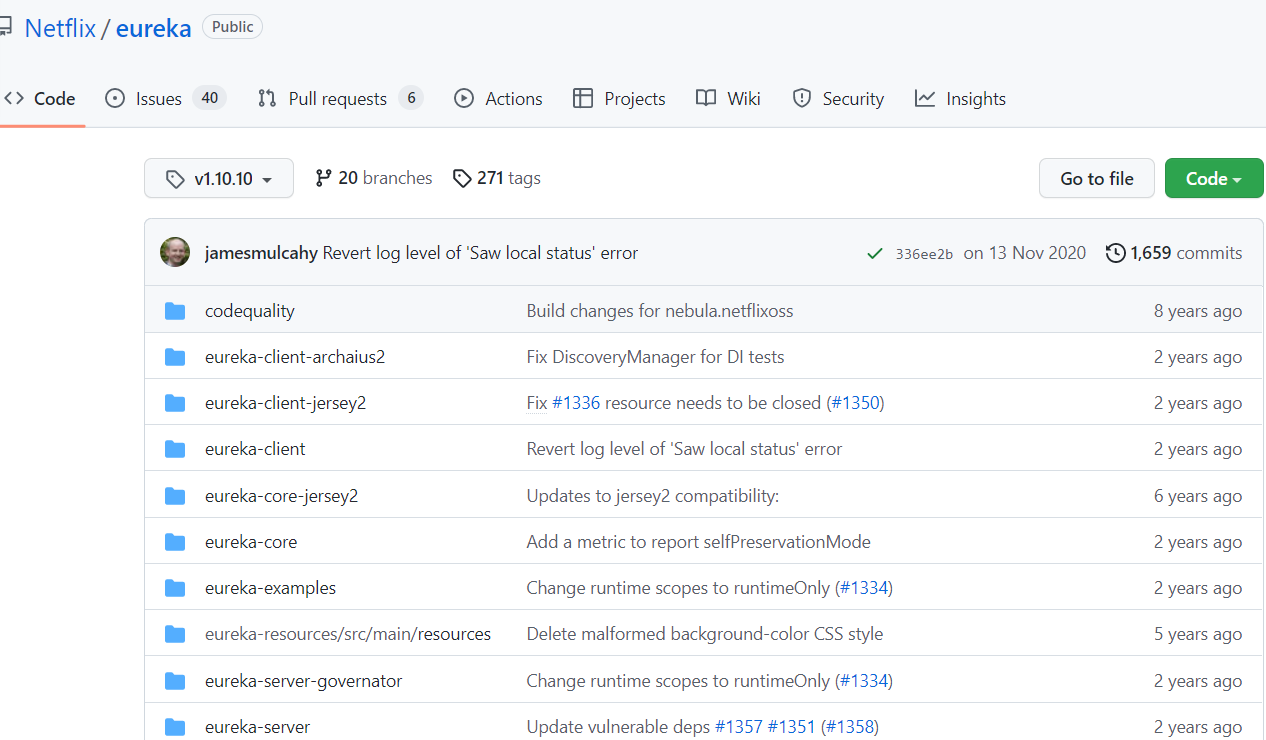Click the Netflix organization link
The width and height of the screenshot is (1266, 740).
60,28
